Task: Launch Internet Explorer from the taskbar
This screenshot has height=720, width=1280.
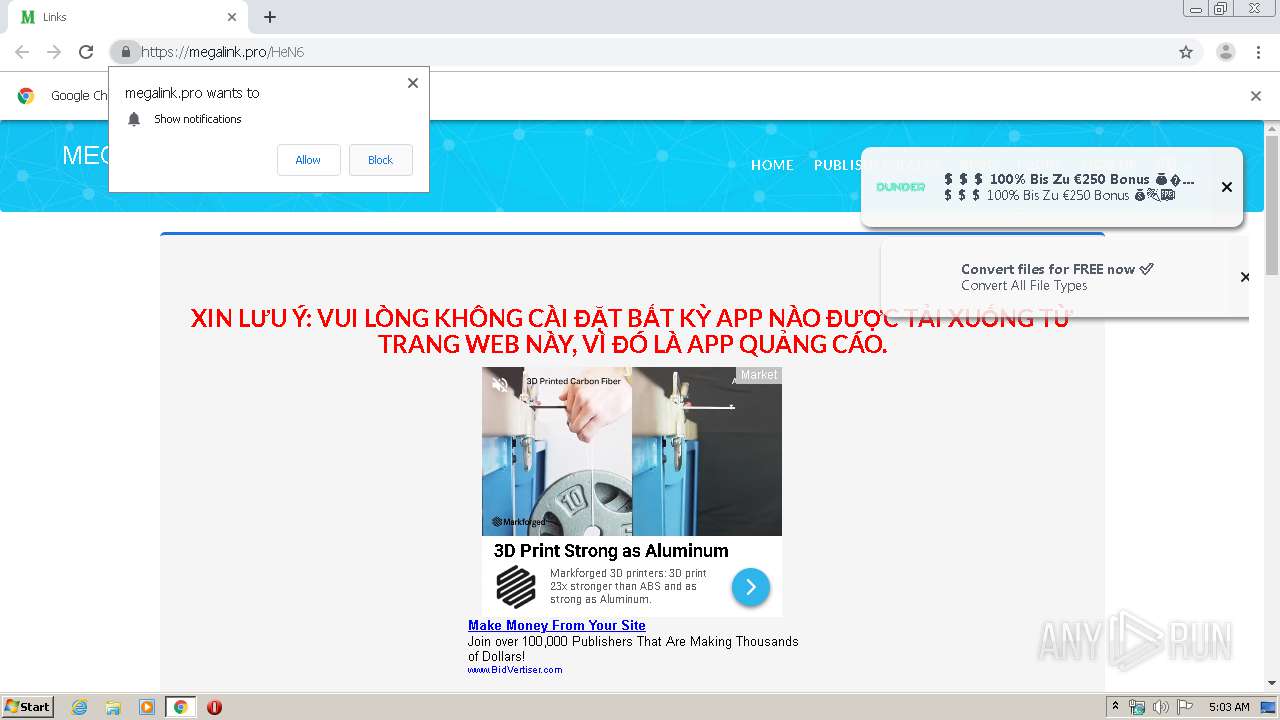Action: pos(79,707)
